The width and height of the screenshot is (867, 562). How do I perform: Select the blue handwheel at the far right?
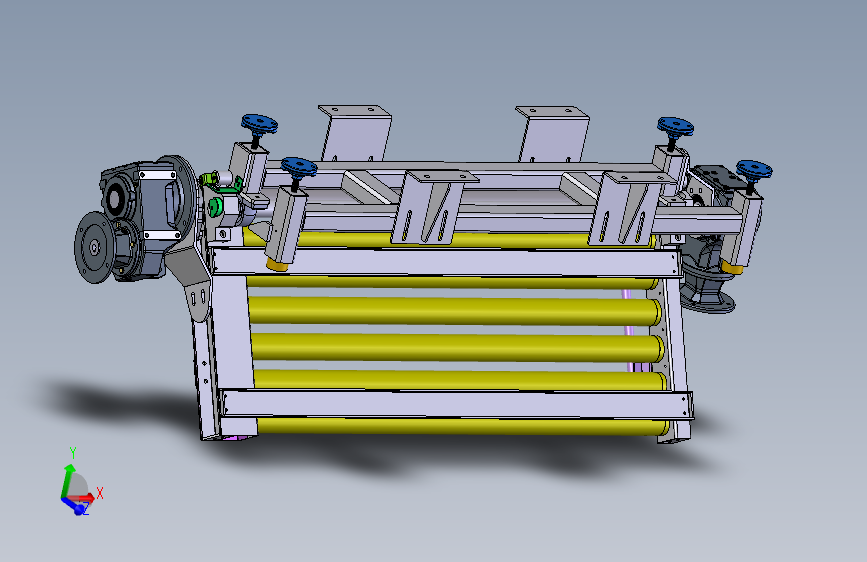click(754, 170)
